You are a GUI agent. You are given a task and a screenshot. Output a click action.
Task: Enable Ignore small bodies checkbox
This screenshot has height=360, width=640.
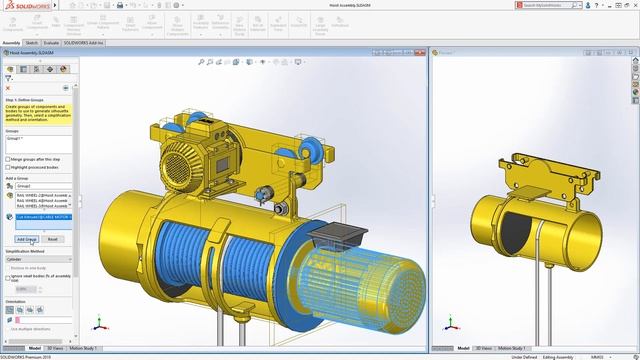[x=8, y=278]
